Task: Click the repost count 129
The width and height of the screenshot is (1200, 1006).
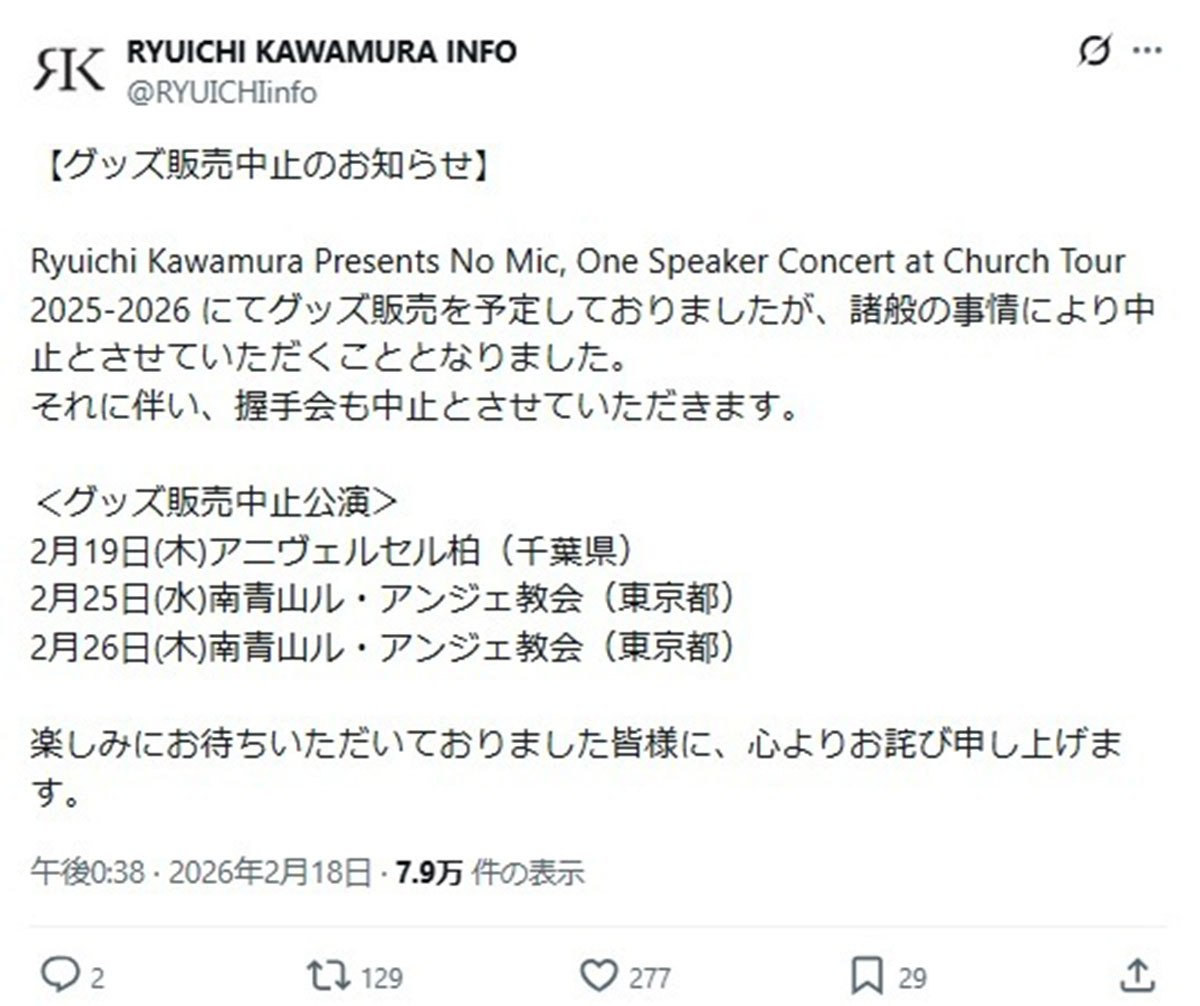Action: [380, 977]
